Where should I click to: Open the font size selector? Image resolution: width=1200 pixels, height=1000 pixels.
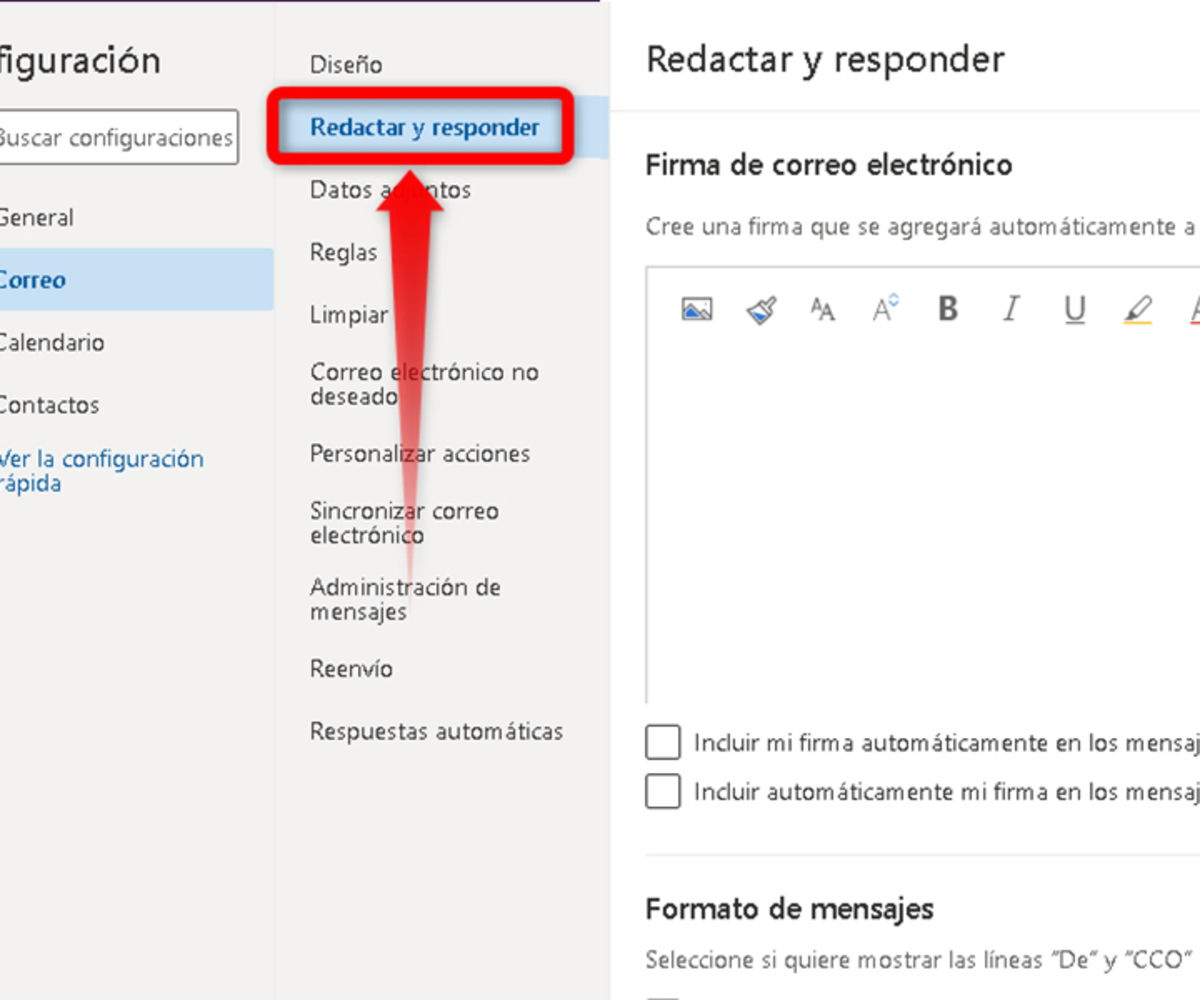pos(883,309)
